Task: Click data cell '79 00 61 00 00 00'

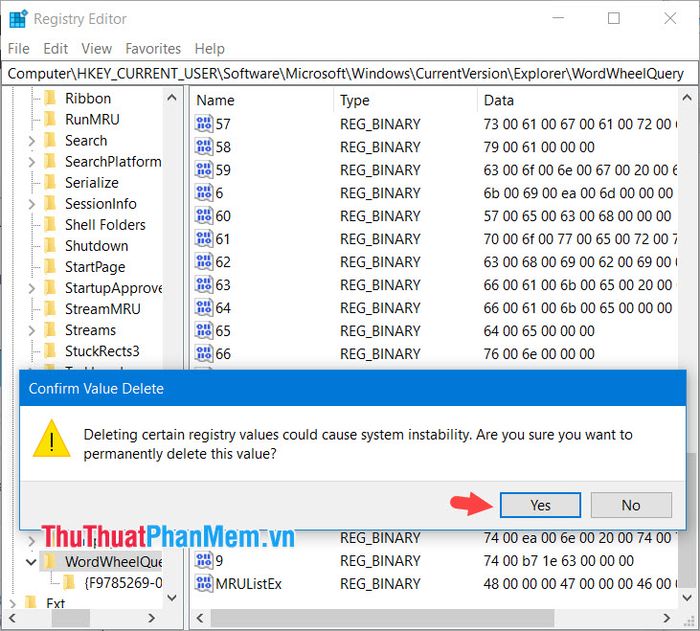Action: pyautogui.click(x=539, y=147)
